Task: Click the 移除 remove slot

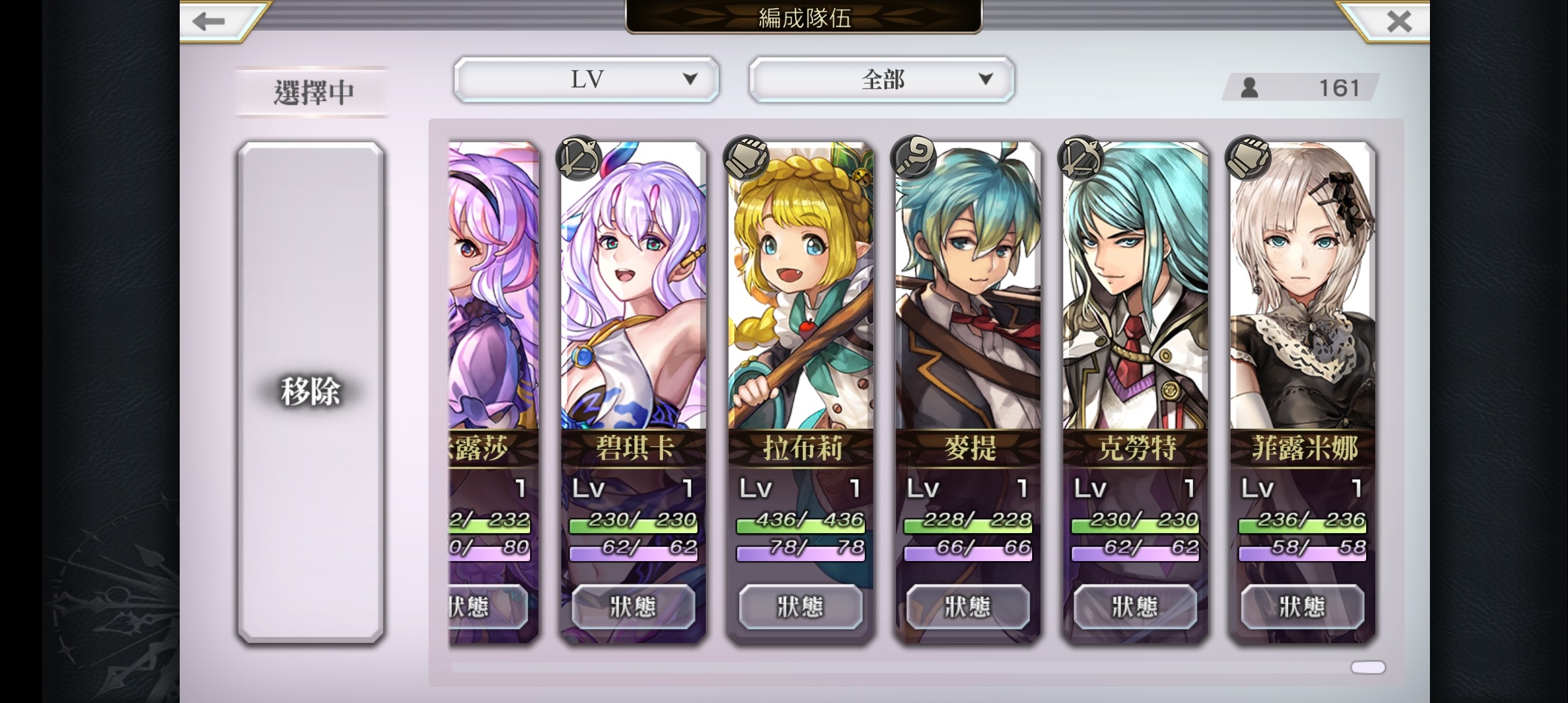Action: [x=311, y=393]
